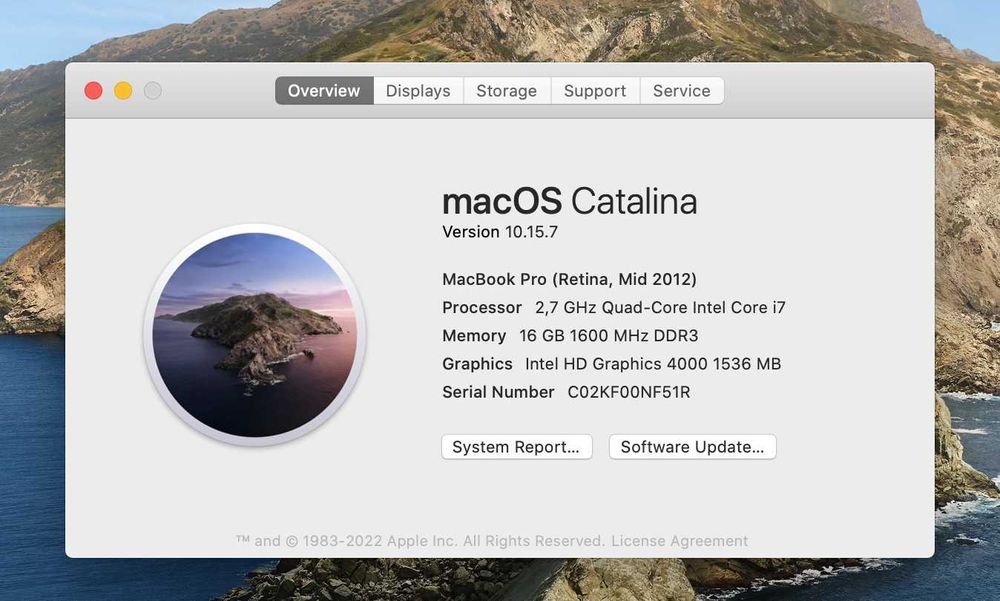The height and width of the screenshot is (601, 1000).
Task: Click the Processor label
Action: (x=482, y=308)
